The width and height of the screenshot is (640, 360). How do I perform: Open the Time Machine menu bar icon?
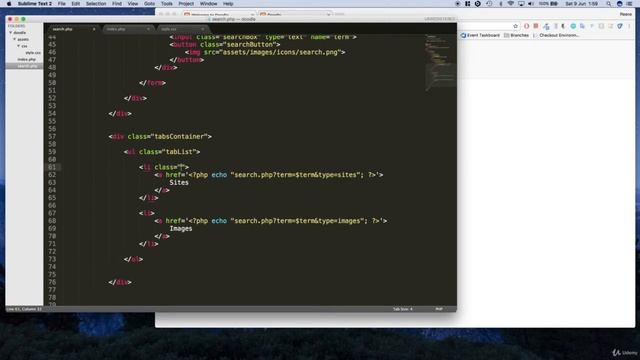click(489, 4)
